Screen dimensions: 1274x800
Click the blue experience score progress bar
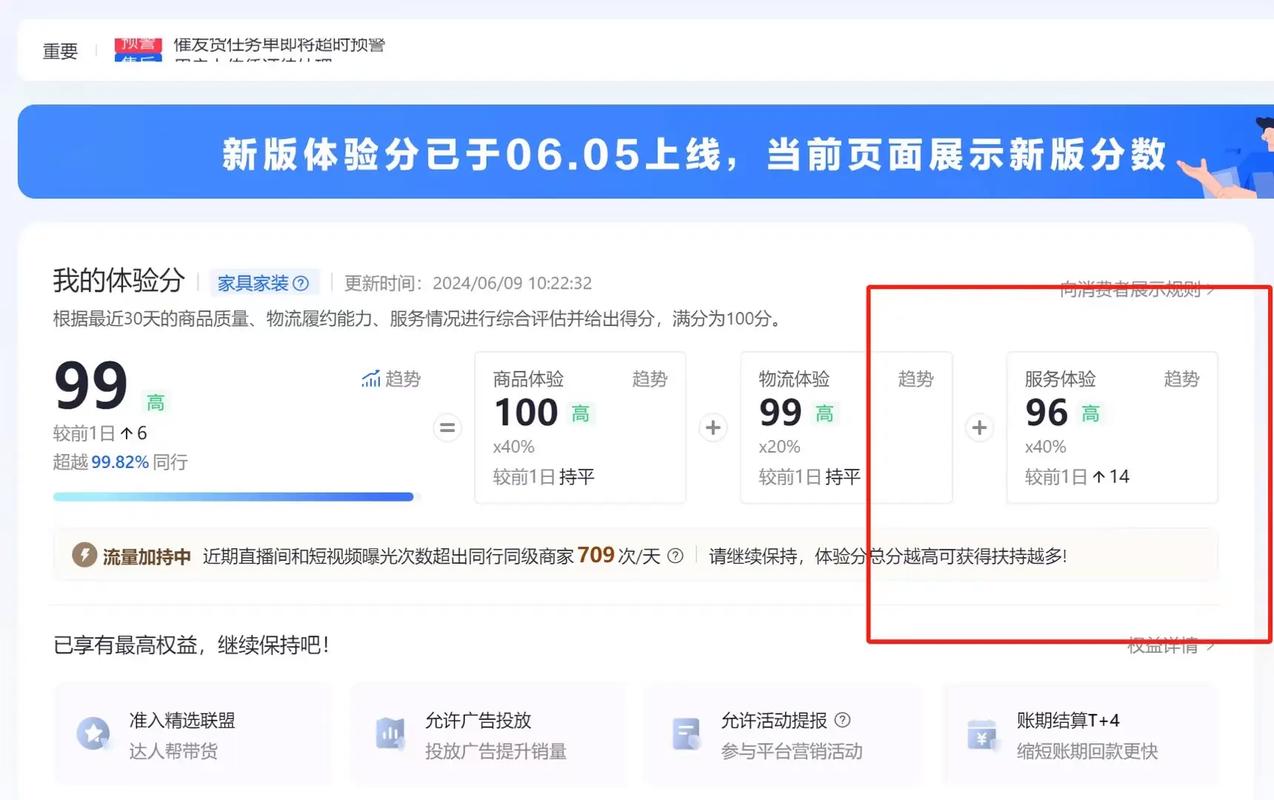coord(233,496)
